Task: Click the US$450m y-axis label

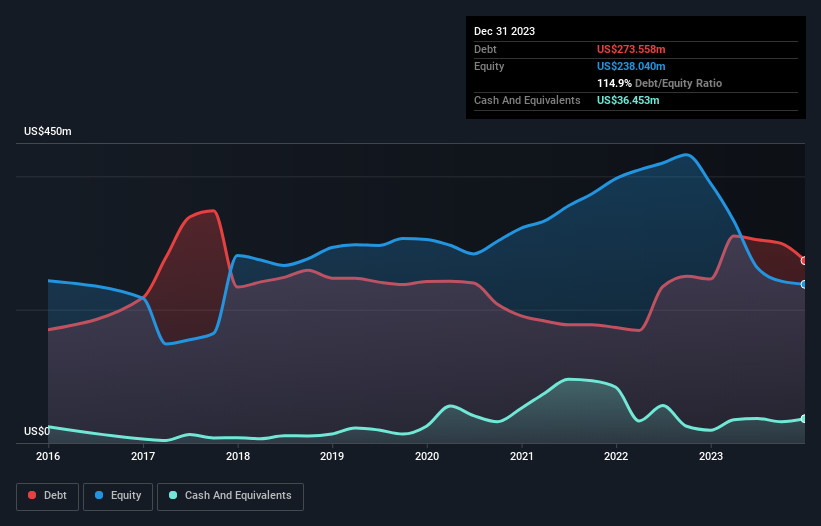Action: tap(48, 131)
